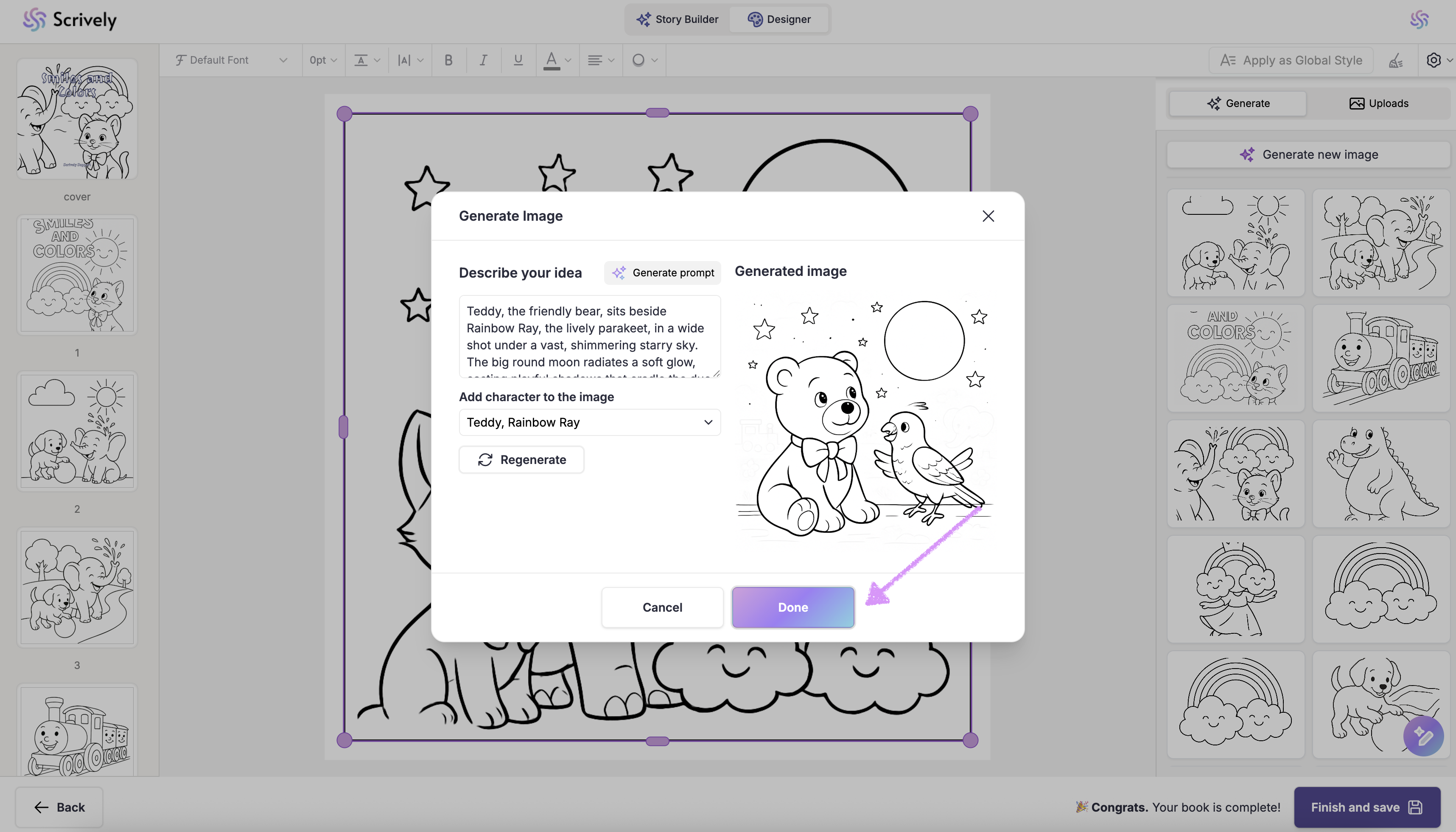Viewport: 1456px width, 832px height.
Task: Click the Scrively profile icon at the top right
Action: pyautogui.click(x=1419, y=20)
